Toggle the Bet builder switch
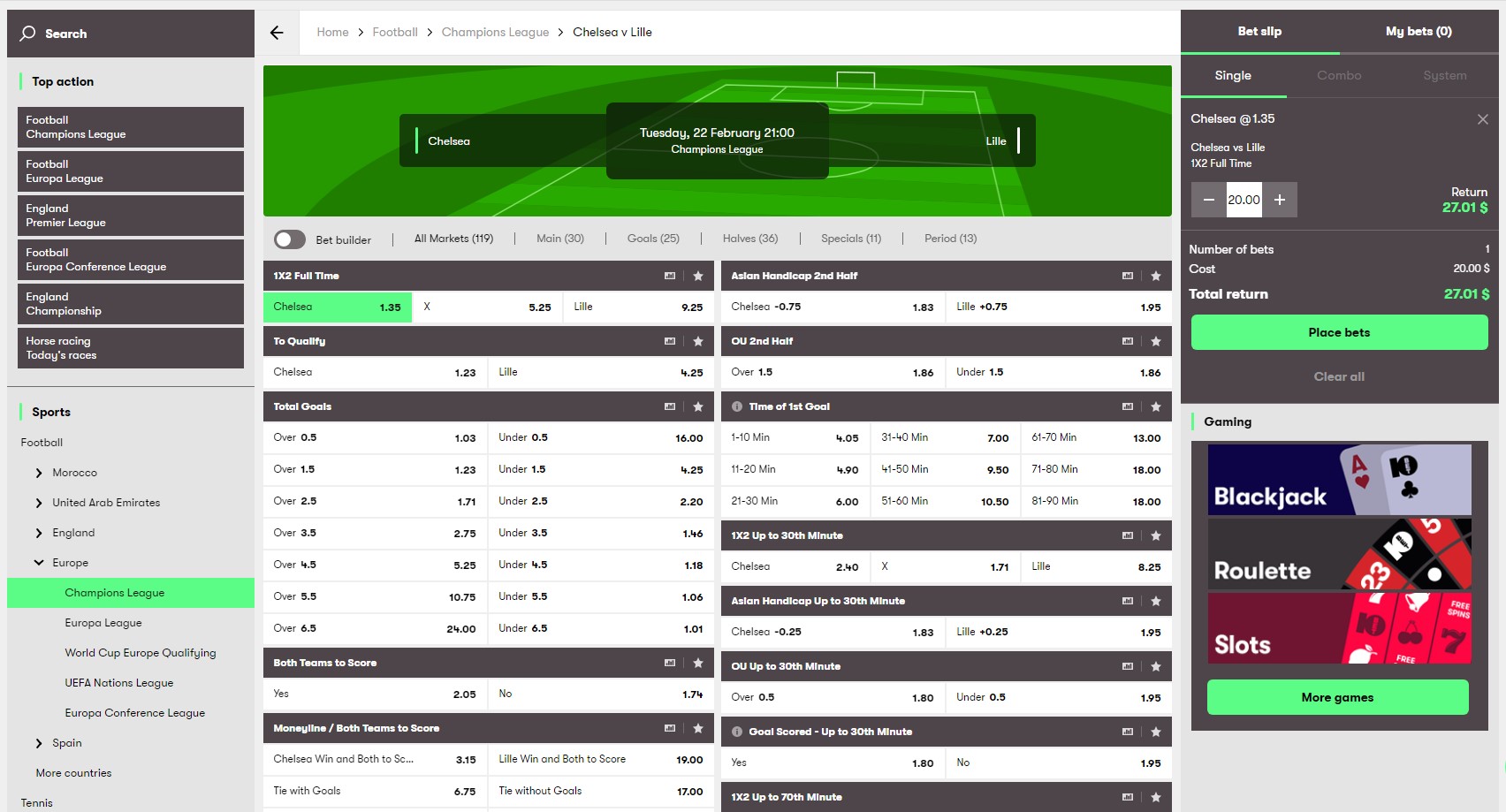 pyautogui.click(x=290, y=239)
